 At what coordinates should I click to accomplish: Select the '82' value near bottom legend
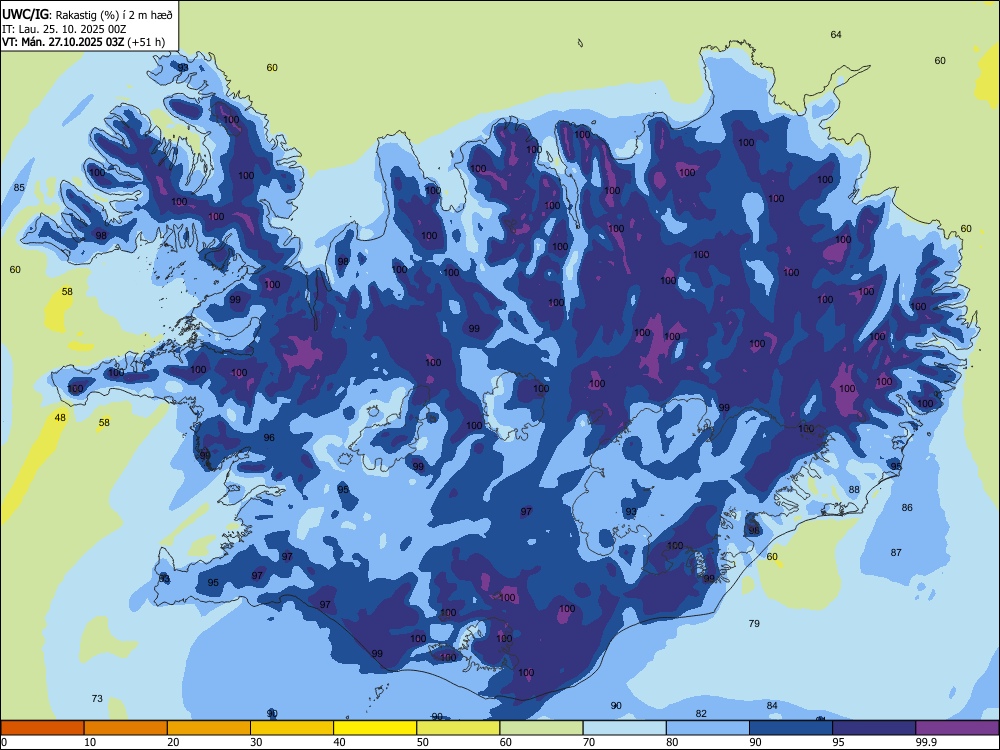[x=701, y=714]
